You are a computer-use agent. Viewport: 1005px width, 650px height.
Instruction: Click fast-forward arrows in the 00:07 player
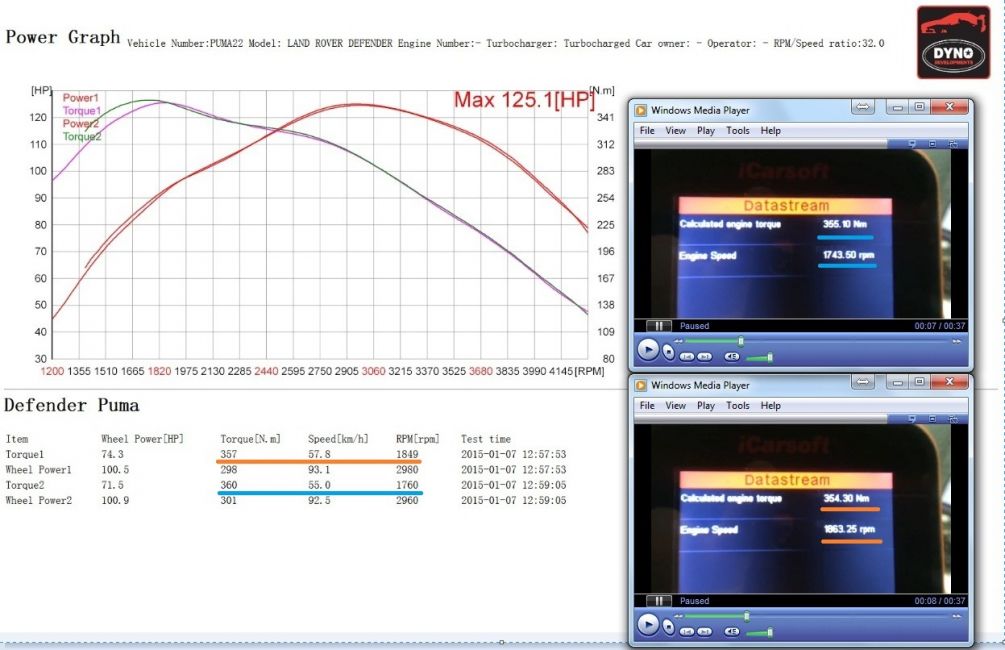pos(956,342)
